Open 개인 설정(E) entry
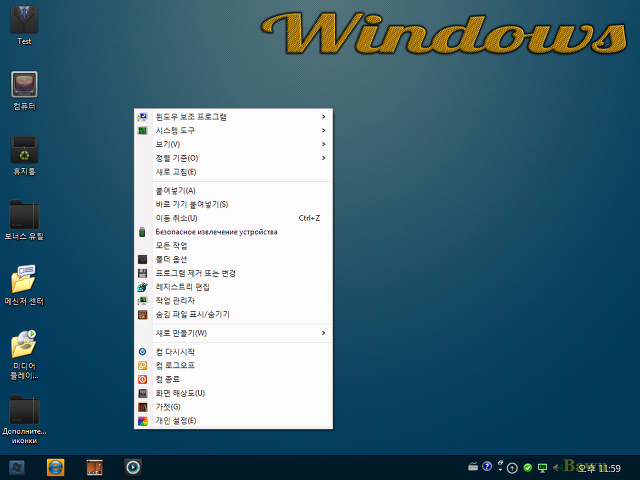Image resolution: width=640 pixels, height=480 pixels. pos(233,421)
